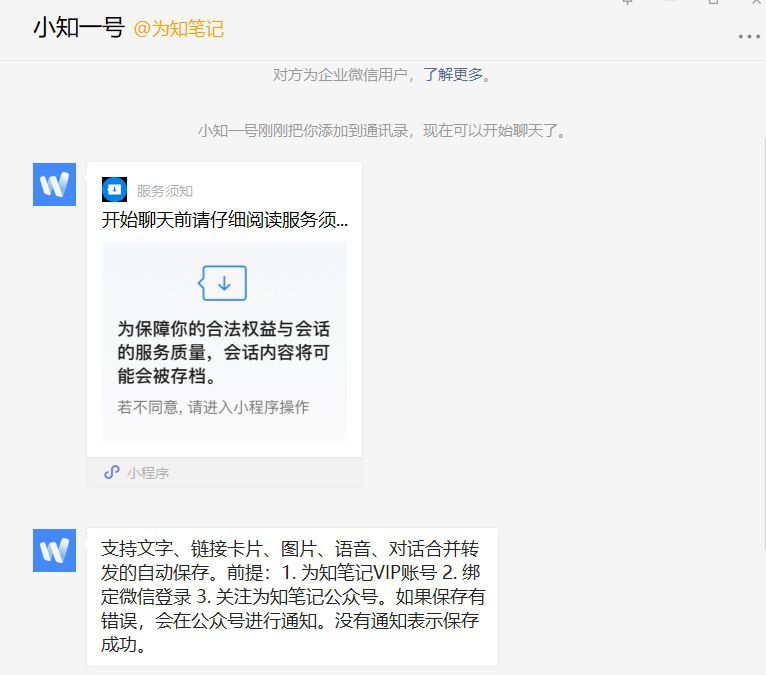The width and height of the screenshot is (766, 675).
Task: Click 若不同意, 请进入小程序操作 text
Action: (213, 407)
